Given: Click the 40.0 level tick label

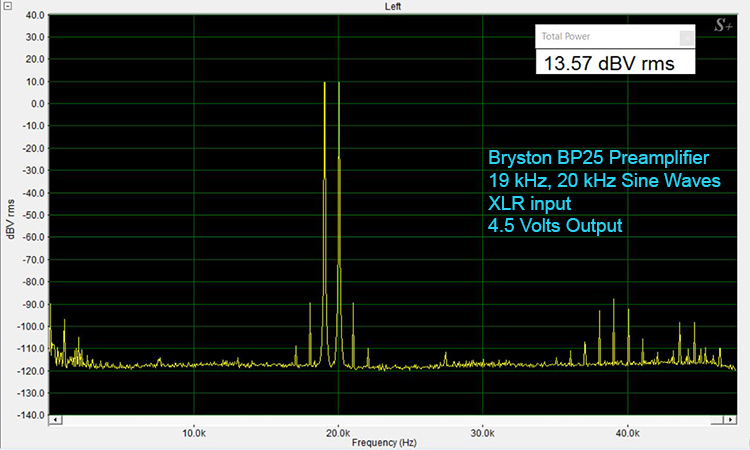Looking at the screenshot, I should pos(33,16).
